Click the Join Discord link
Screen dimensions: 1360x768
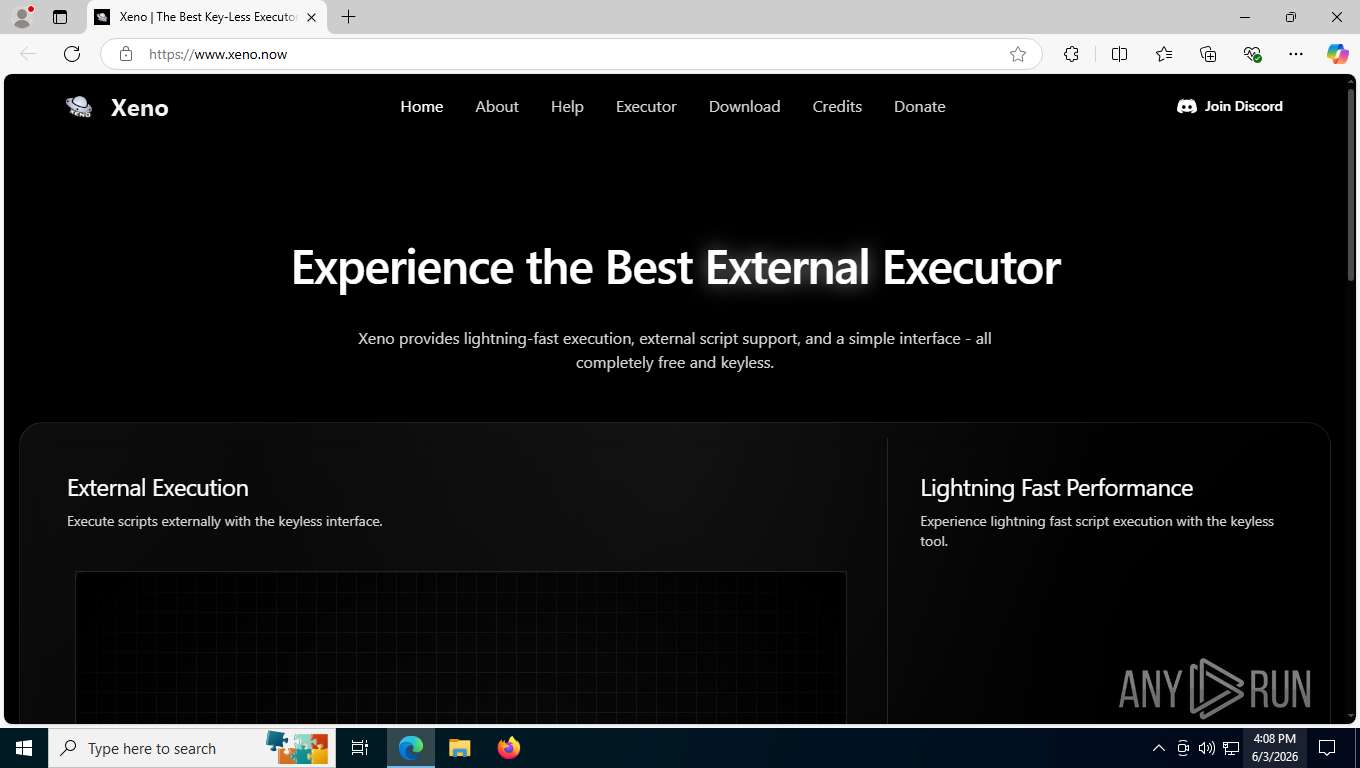coord(1230,106)
